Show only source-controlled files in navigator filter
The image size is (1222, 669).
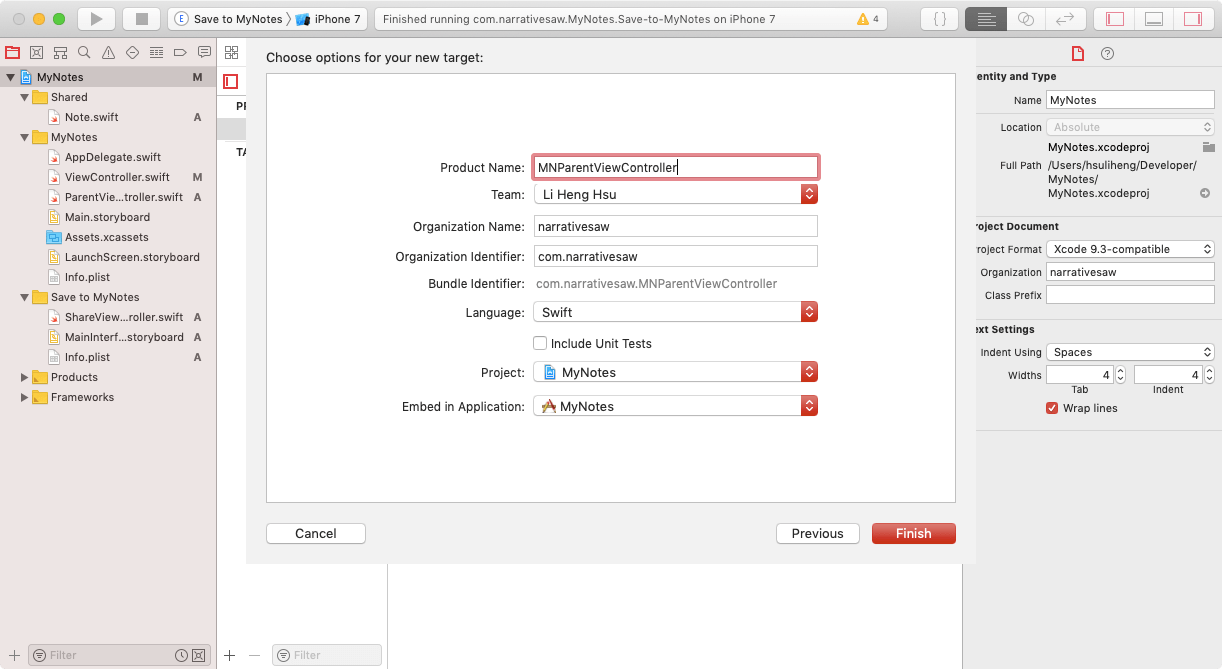pyautogui.click(x=198, y=655)
